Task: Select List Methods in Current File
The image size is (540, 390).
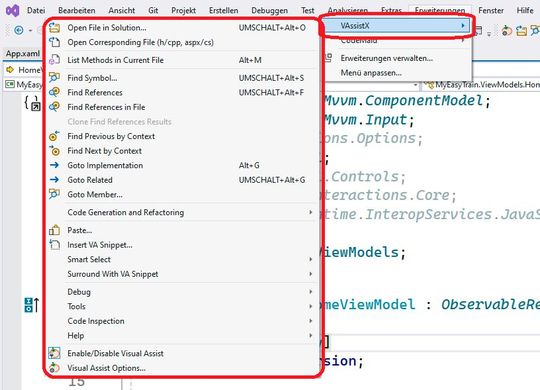Action: click(x=181, y=60)
